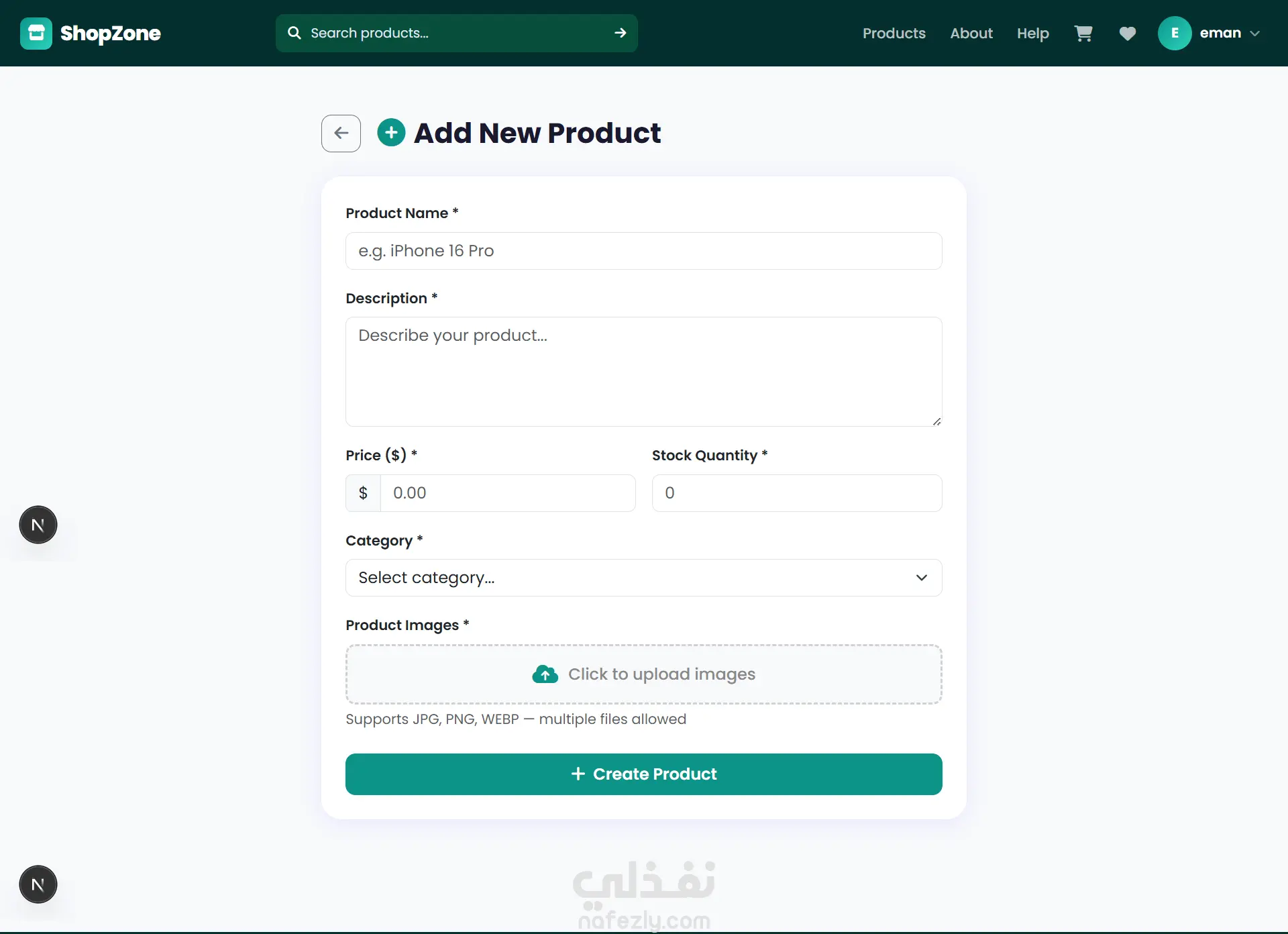Open the Select category dropdown
Viewport: 1288px width, 934px height.
tap(644, 578)
